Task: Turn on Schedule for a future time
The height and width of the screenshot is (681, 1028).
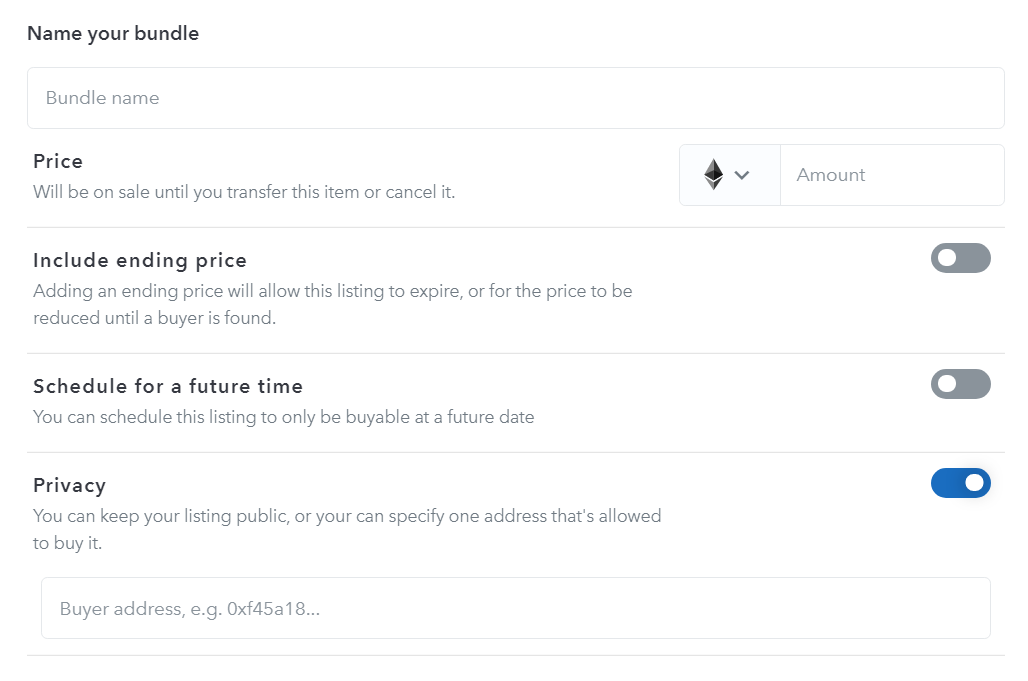Action: (960, 384)
